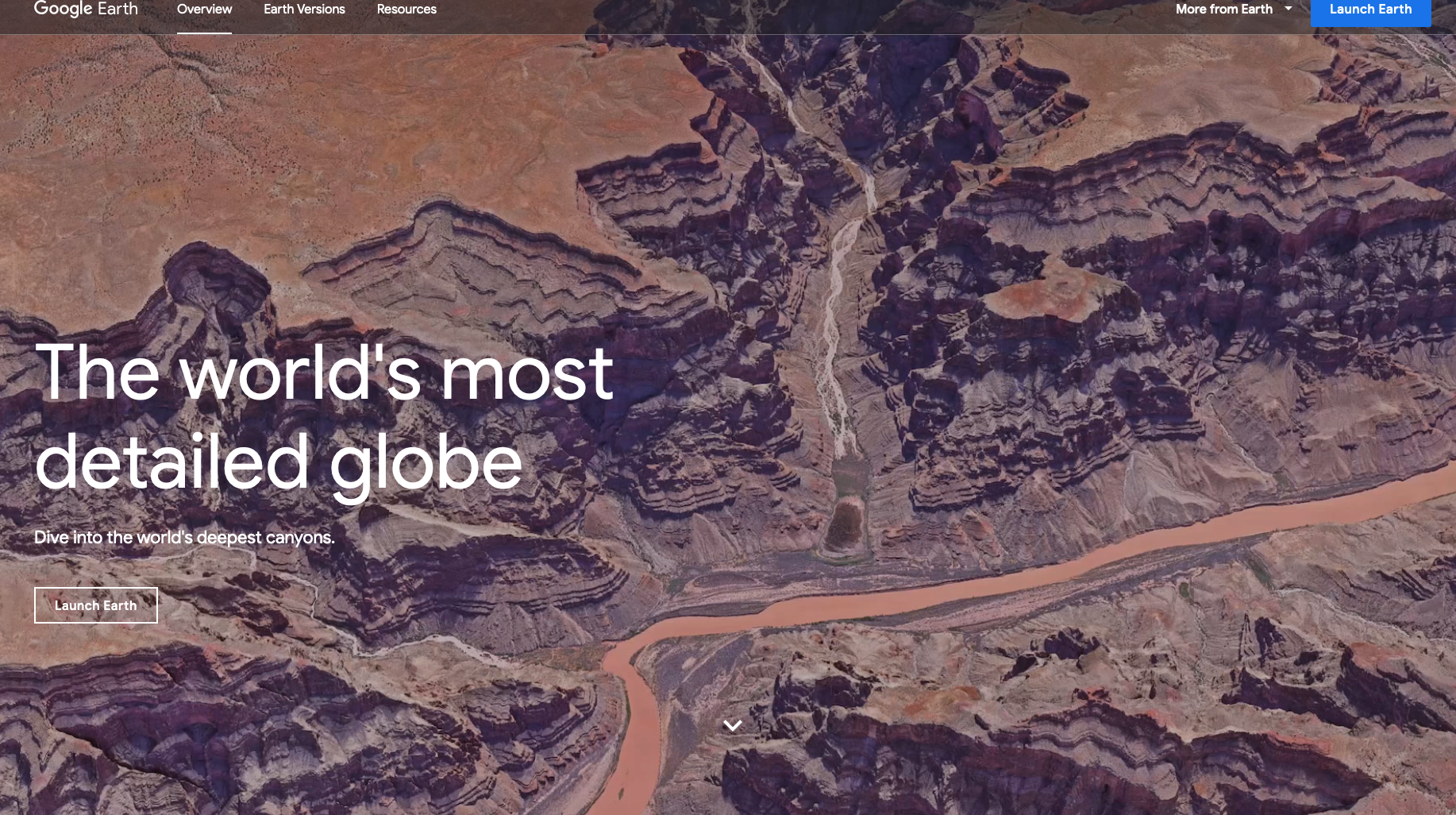Click the scroll-down chevron arrow
Screen dimensions: 1456x815
[x=733, y=725]
